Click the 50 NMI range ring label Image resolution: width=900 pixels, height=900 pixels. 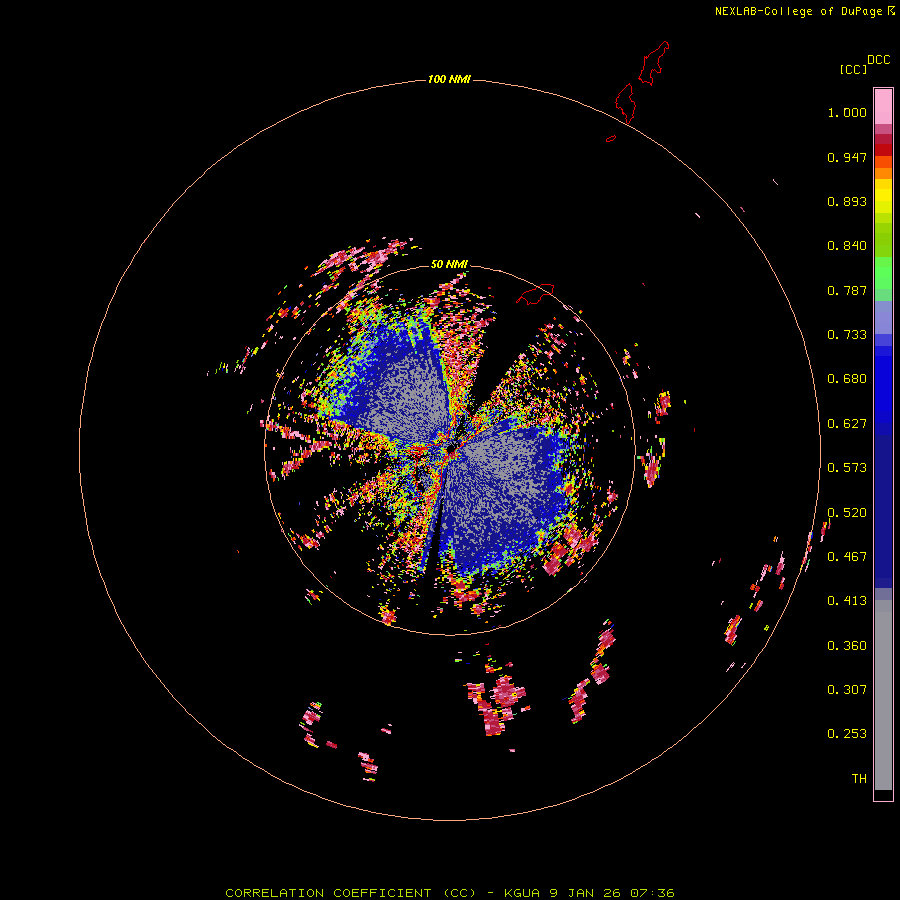pos(449,265)
